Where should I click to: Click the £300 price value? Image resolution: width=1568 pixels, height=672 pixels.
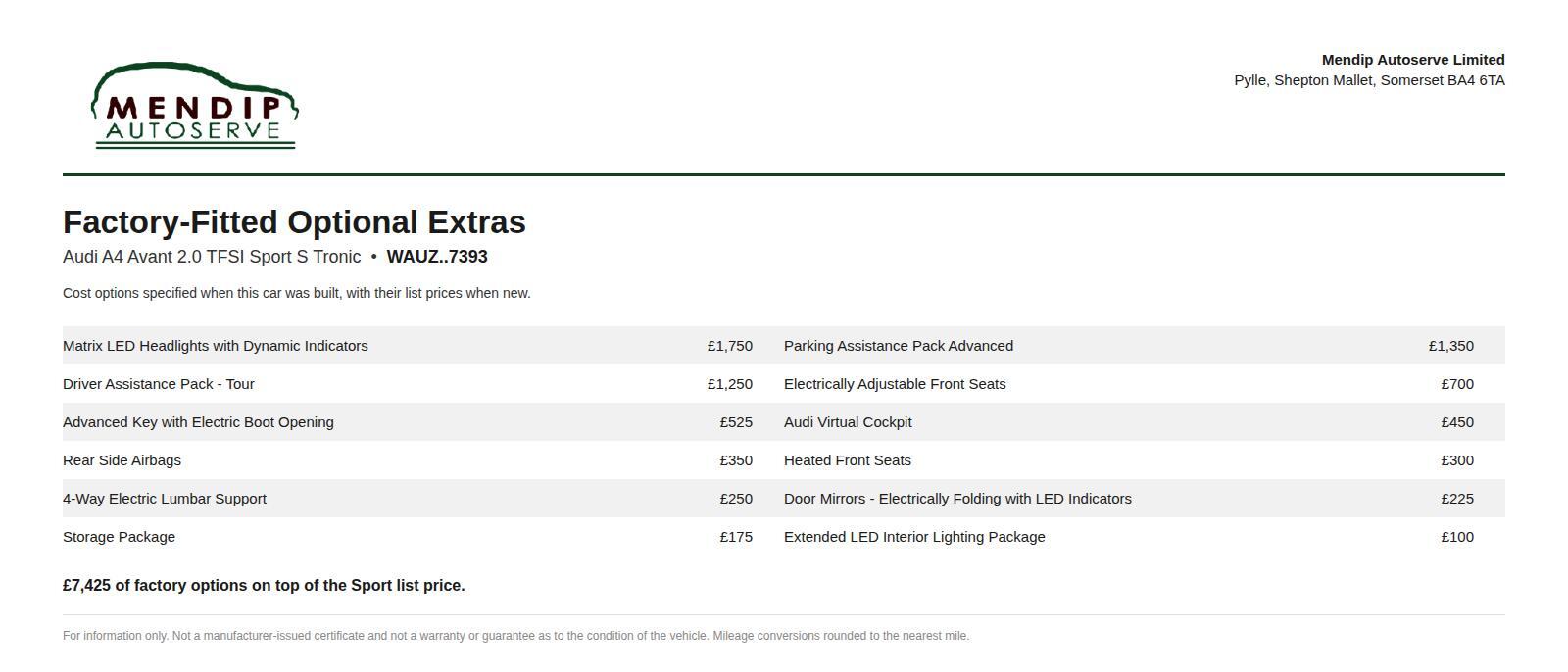[x=1457, y=460]
